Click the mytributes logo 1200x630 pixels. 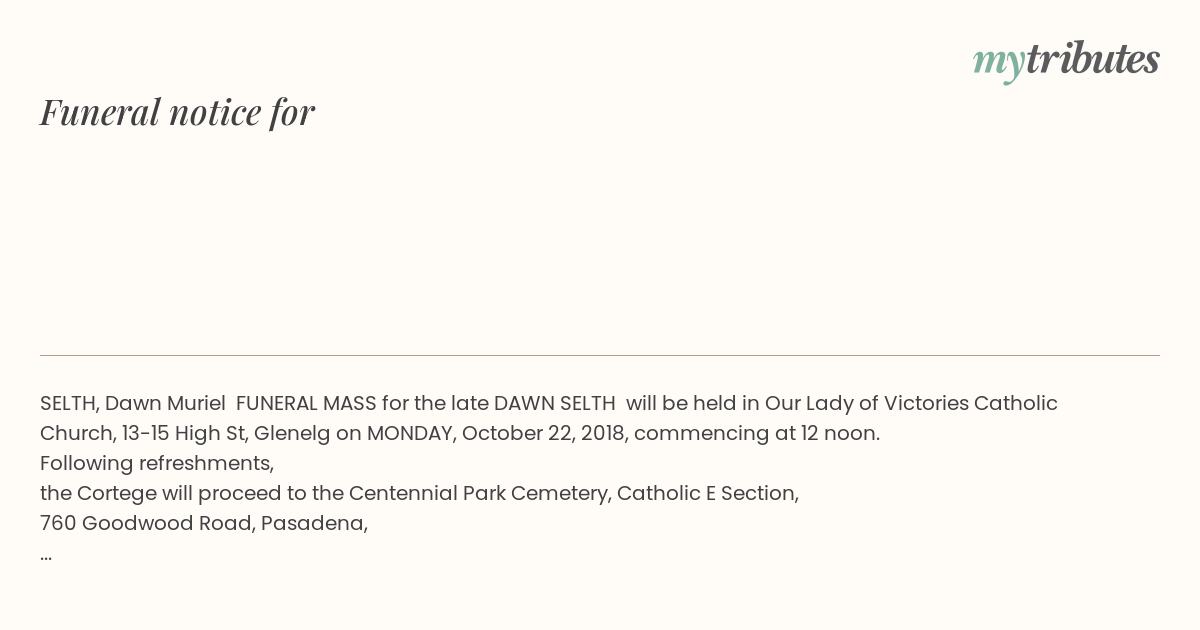coord(1066,60)
